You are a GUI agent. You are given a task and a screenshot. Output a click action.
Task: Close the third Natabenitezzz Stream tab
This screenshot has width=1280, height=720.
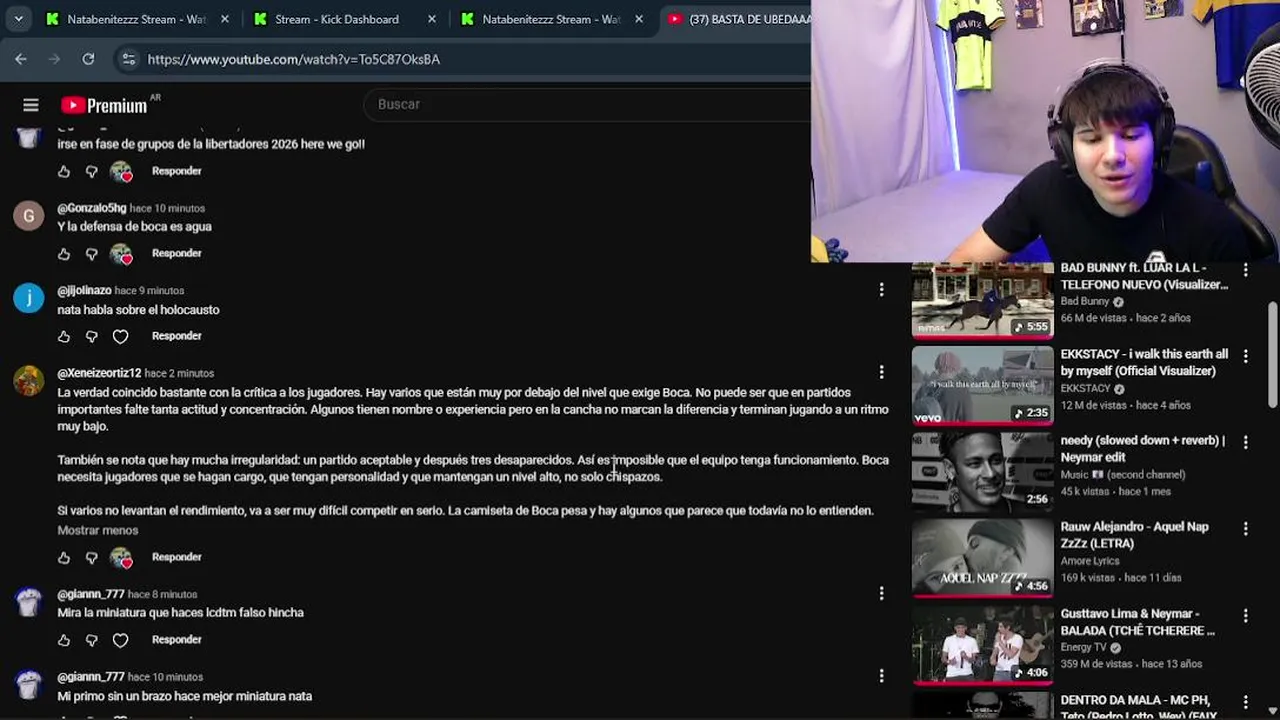640,19
